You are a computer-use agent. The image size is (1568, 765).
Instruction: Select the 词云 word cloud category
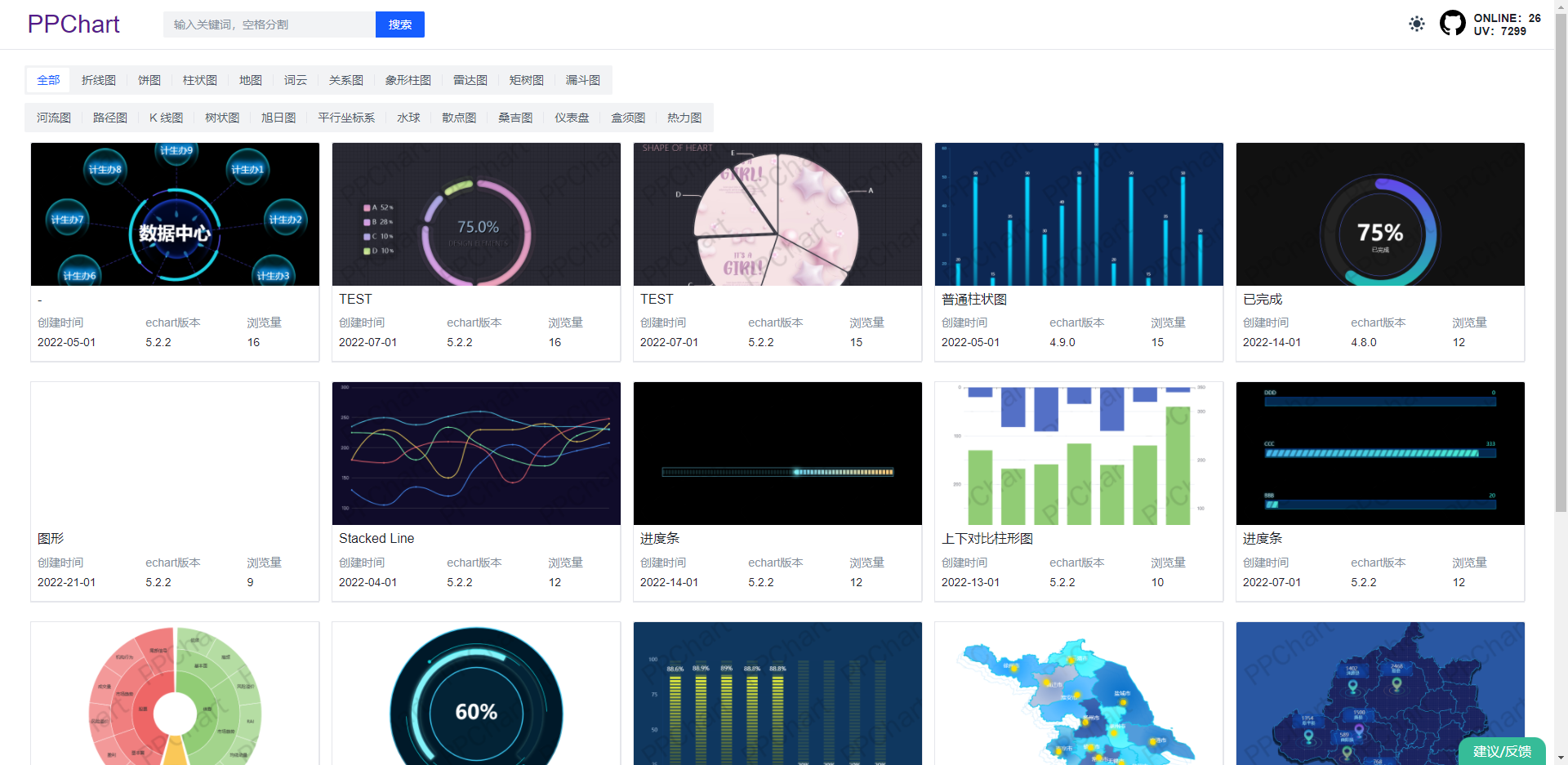click(x=296, y=80)
